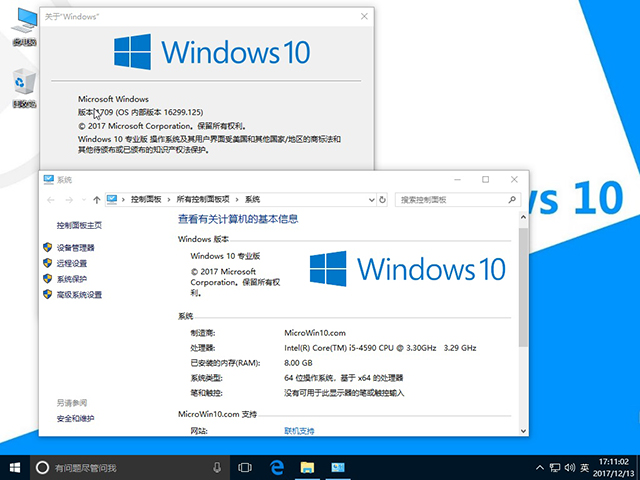Click the microphone icon in Cortana search box
This screenshot has width=640, height=480.
tap(217, 467)
